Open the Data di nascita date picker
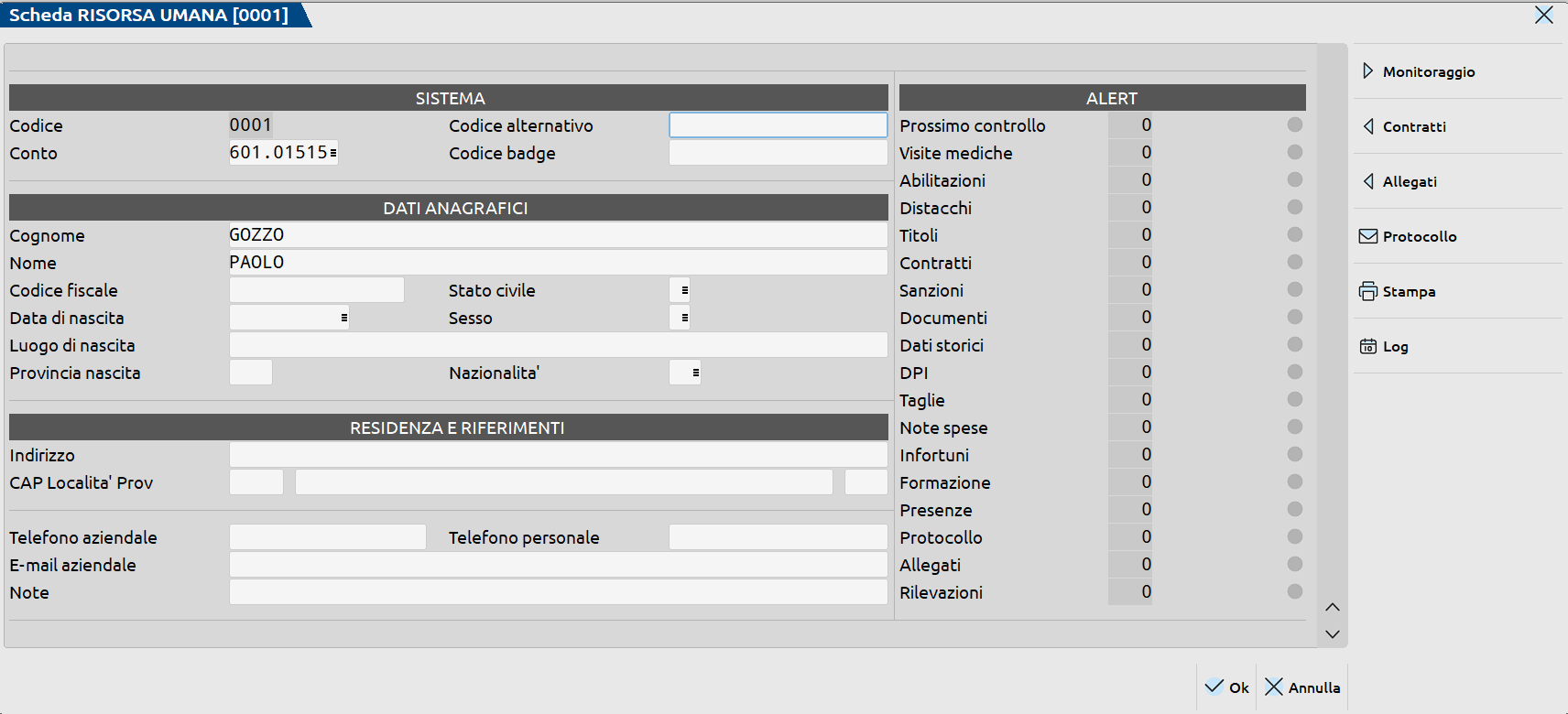 [x=343, y=318]
